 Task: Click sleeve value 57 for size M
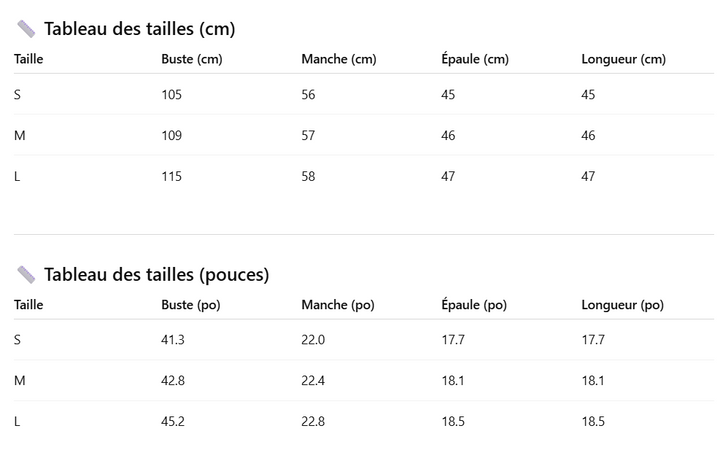(x=309, y=136)
